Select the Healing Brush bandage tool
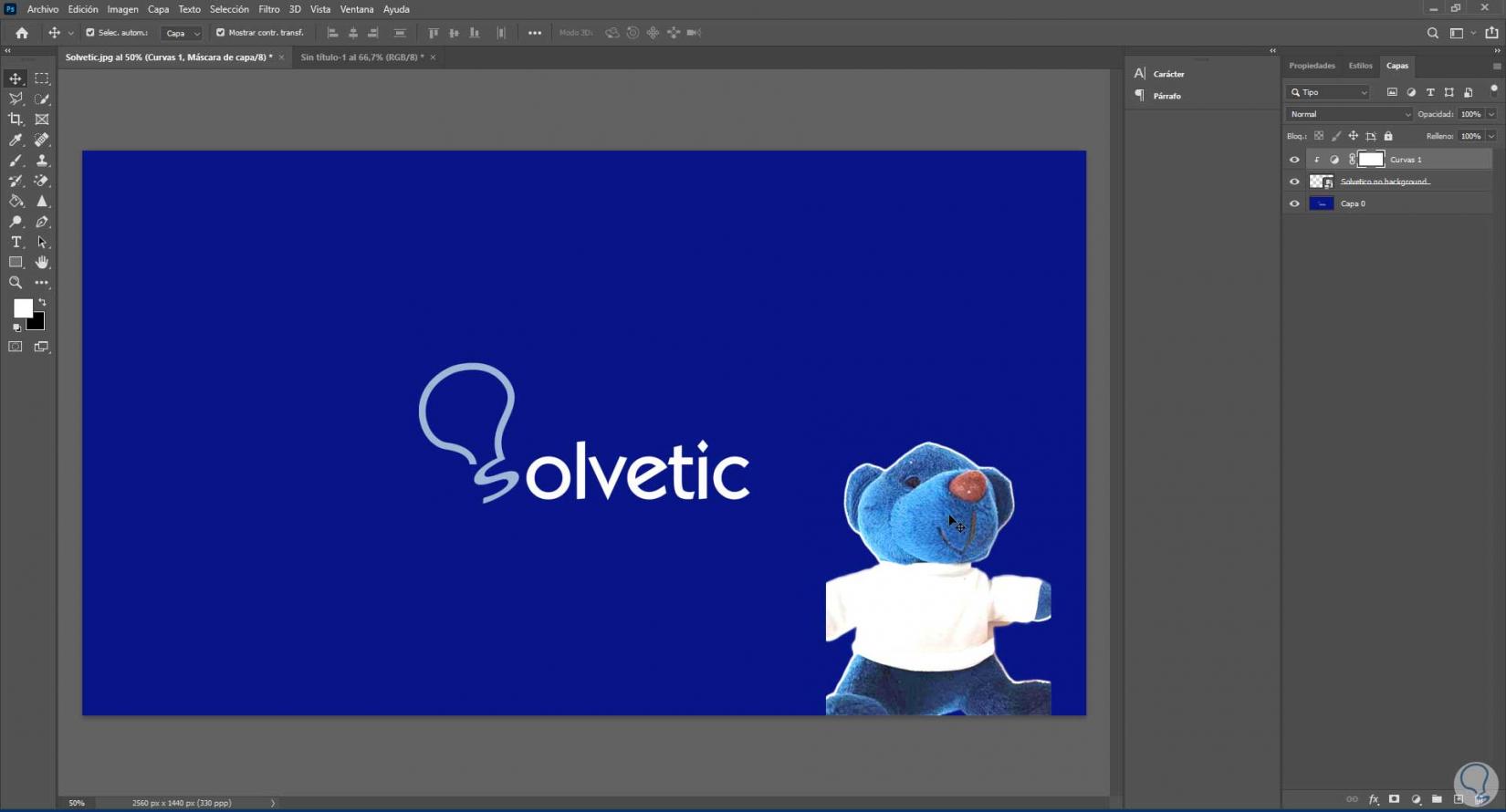Screen dimensions: 1506x812 click(x=42, y=140)
